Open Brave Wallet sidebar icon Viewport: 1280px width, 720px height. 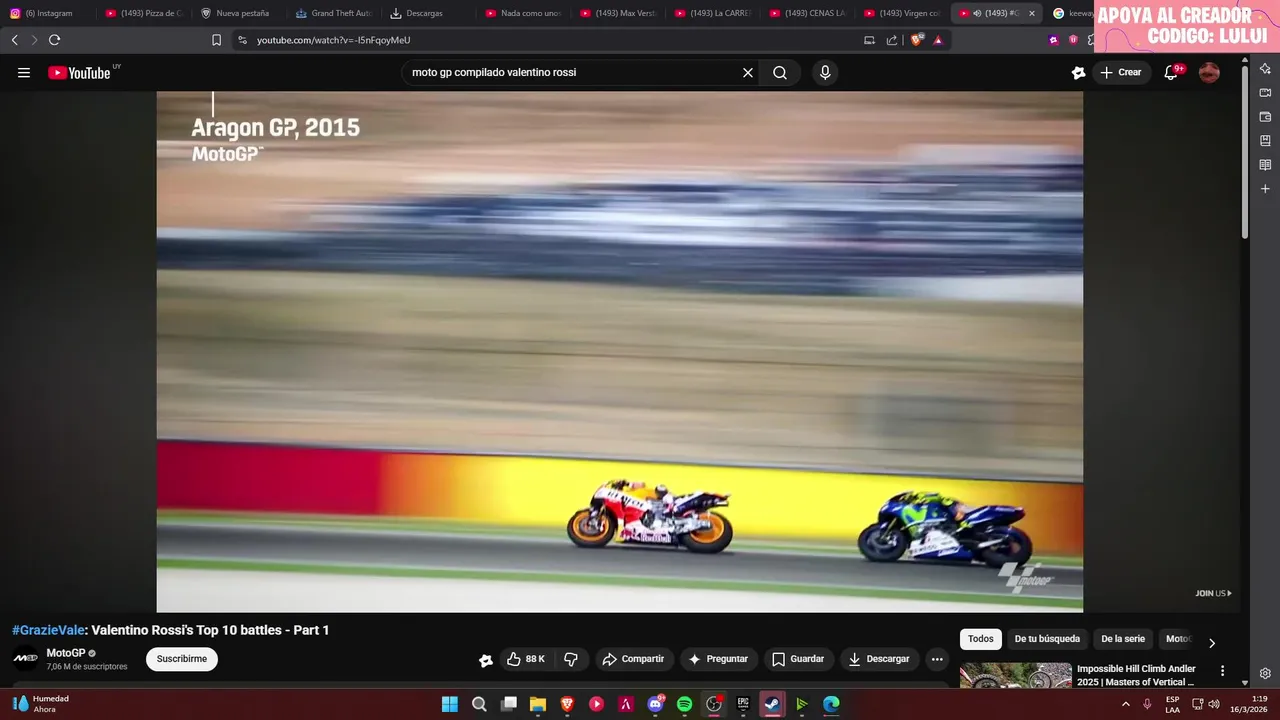click(x=1265, y=116)
